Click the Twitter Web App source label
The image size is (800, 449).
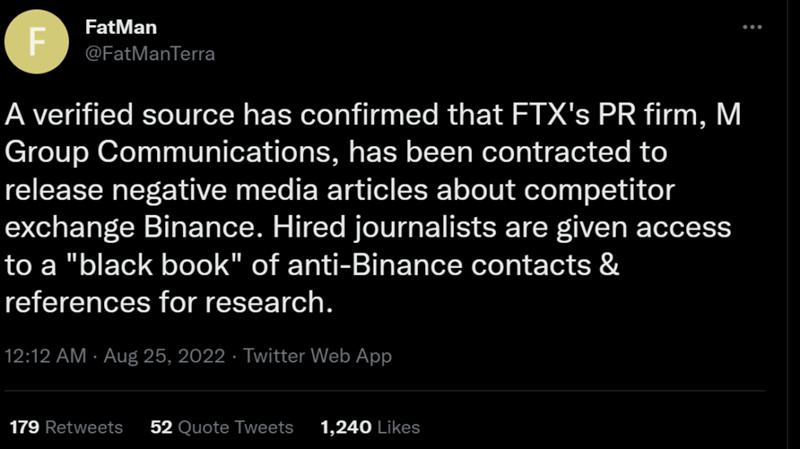coord(317,356)
